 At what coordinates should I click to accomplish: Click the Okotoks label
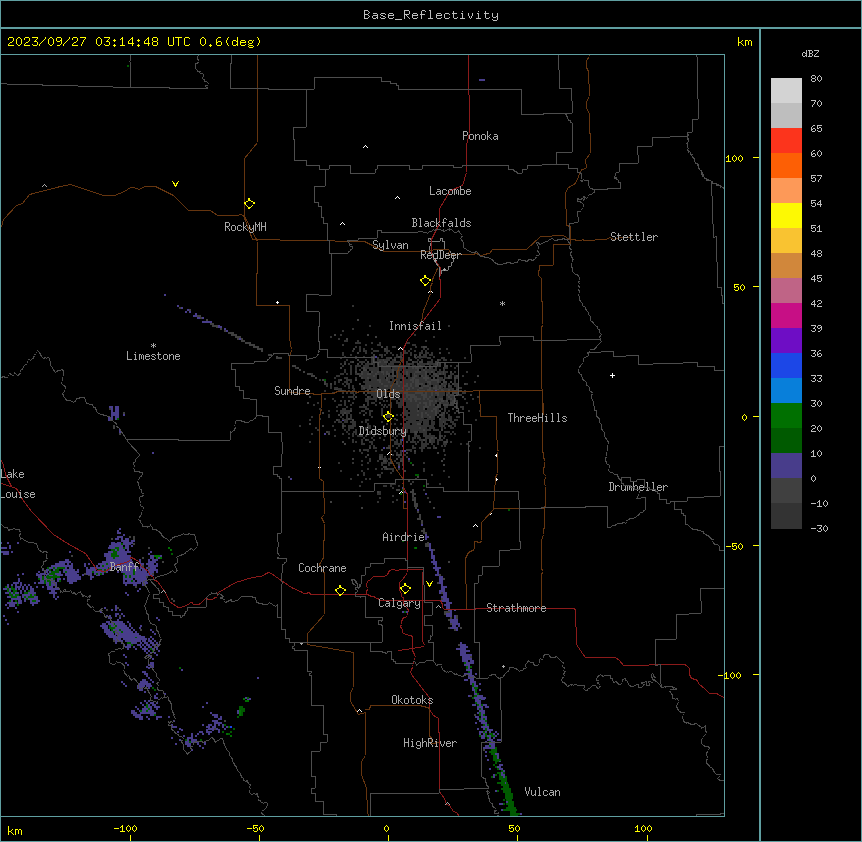point(412,700)
